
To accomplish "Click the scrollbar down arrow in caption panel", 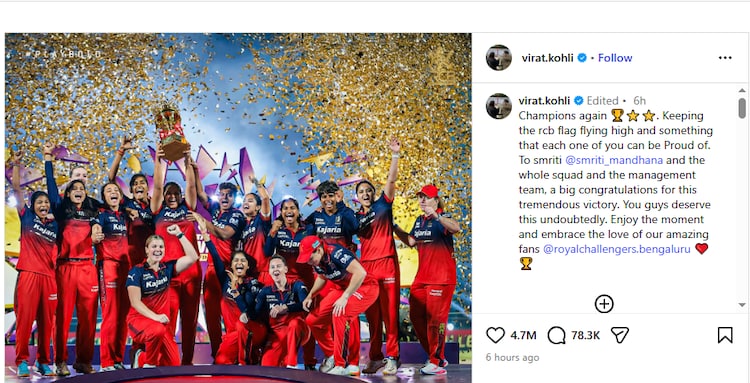I will pos(742,305).
